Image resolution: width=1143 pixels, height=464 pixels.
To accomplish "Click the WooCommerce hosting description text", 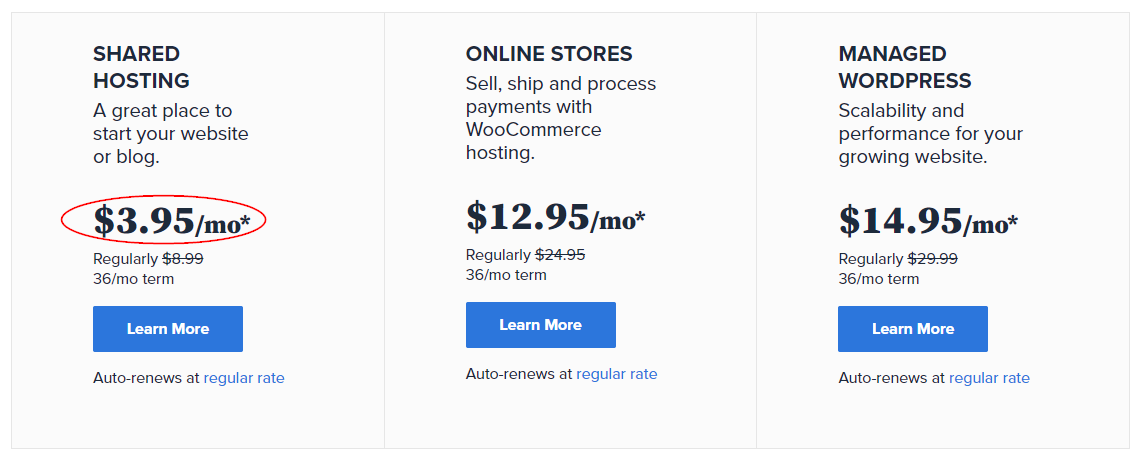I will click(x=560, y=118).
